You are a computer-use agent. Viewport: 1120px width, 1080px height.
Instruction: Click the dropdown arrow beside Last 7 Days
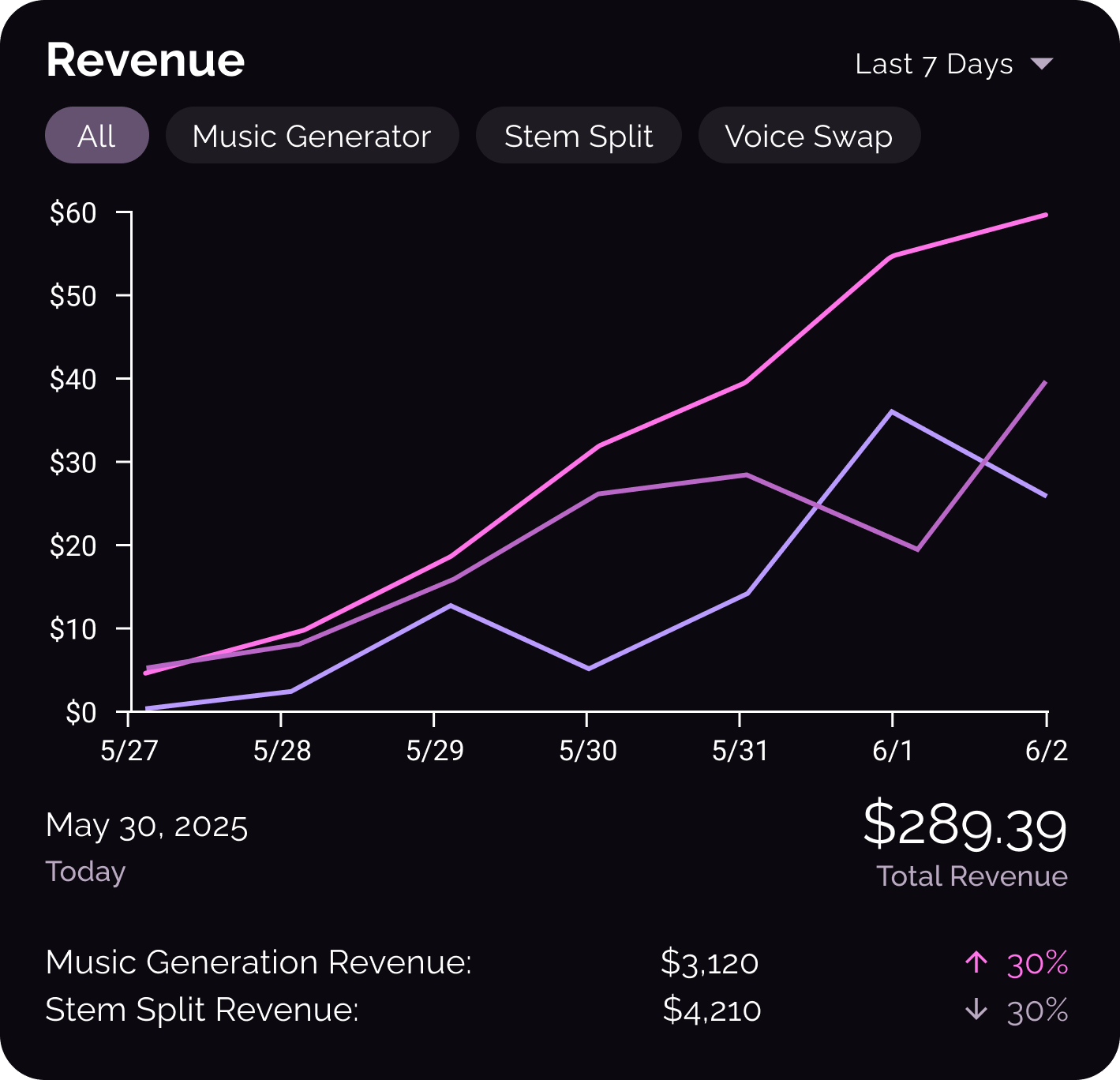click(x=1042, y=64)
